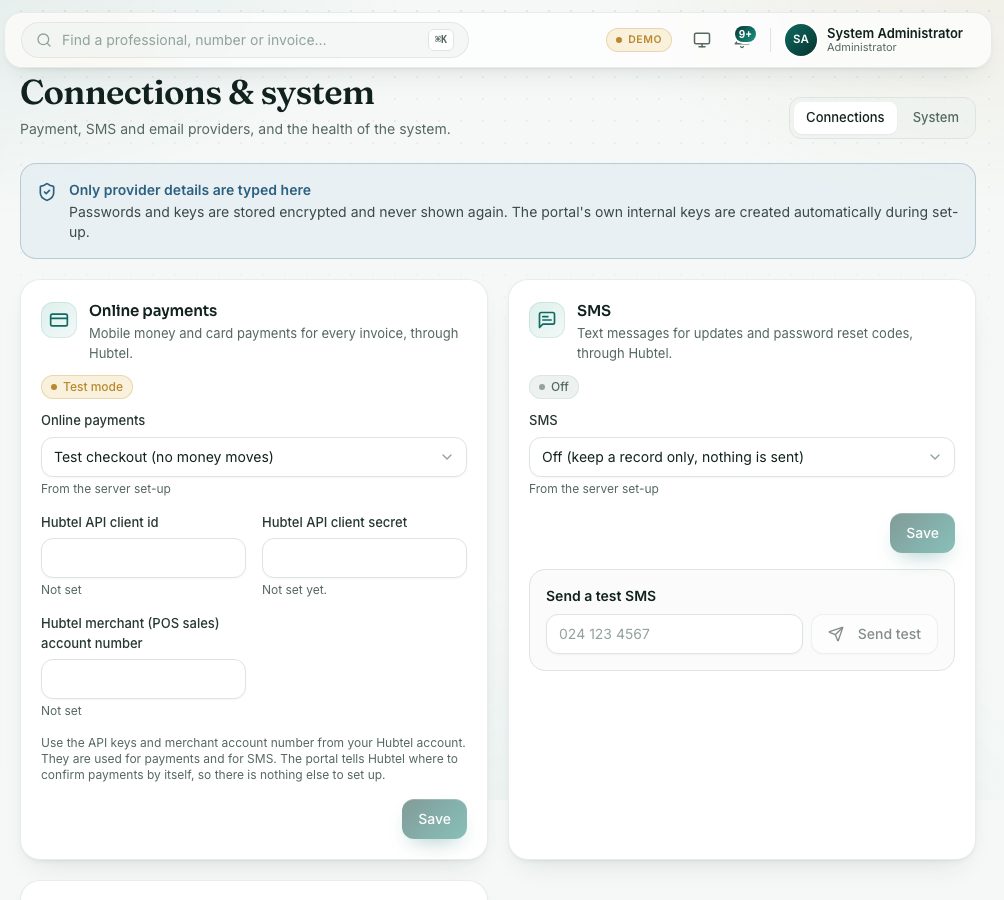Save the SMS settings
Viewport: 1004px width, 900px height.
pyautogui.click(x=922, y=533)
